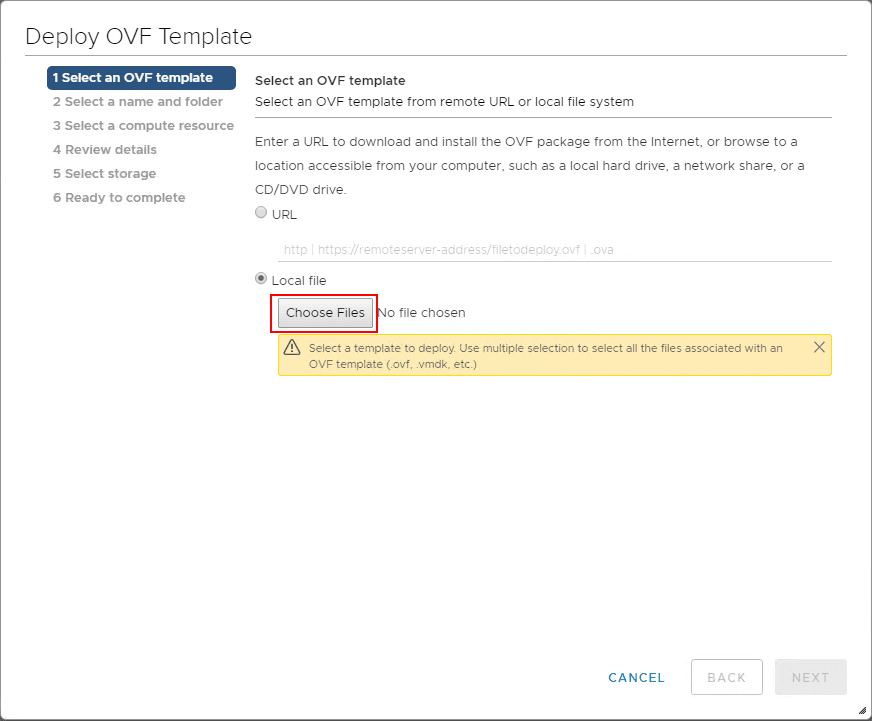Switch to step 5 Select storage
The image size is (872, 721).
point(105,174)
